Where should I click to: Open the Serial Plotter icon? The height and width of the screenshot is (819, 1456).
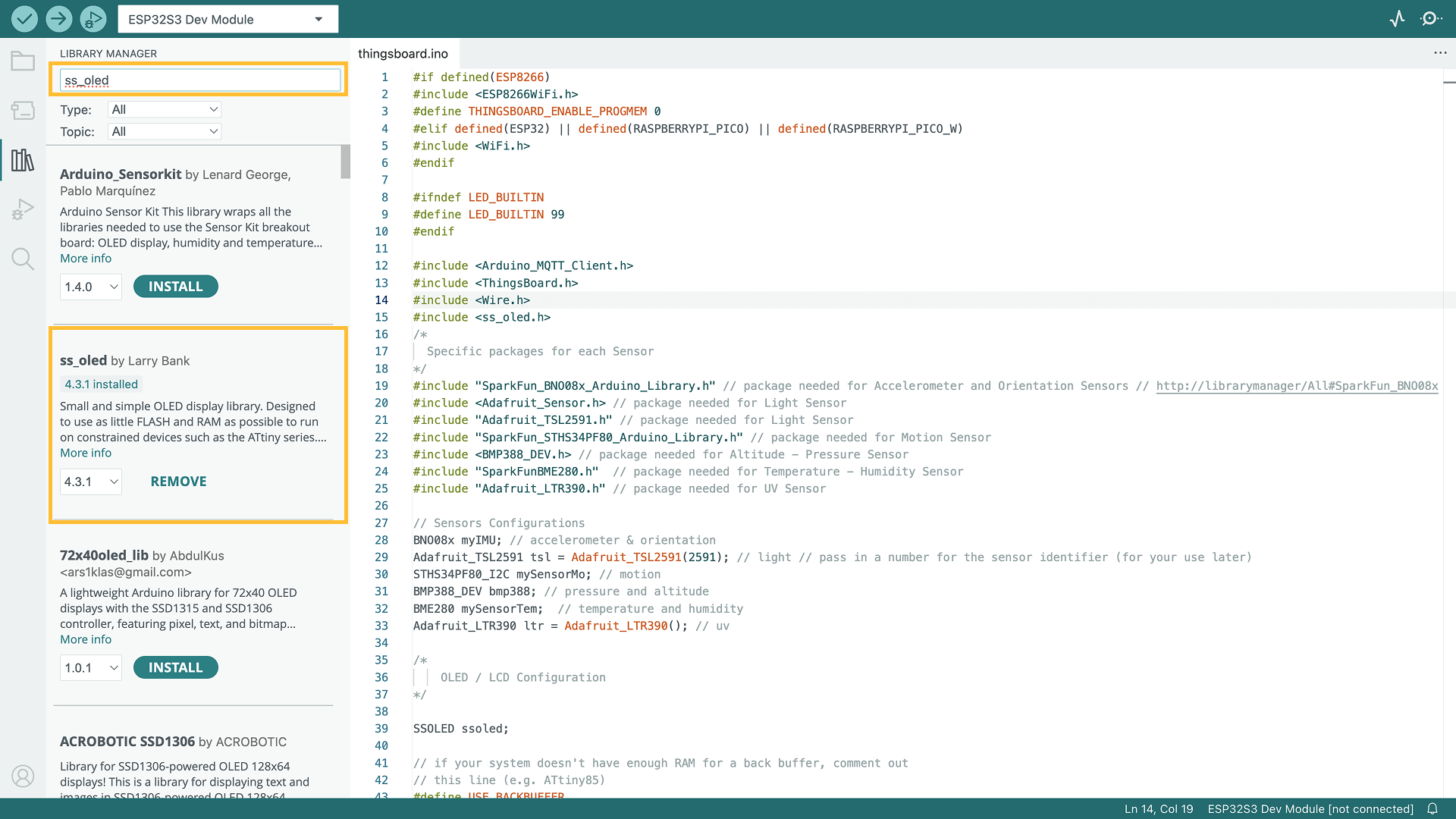coord(1397,19)
